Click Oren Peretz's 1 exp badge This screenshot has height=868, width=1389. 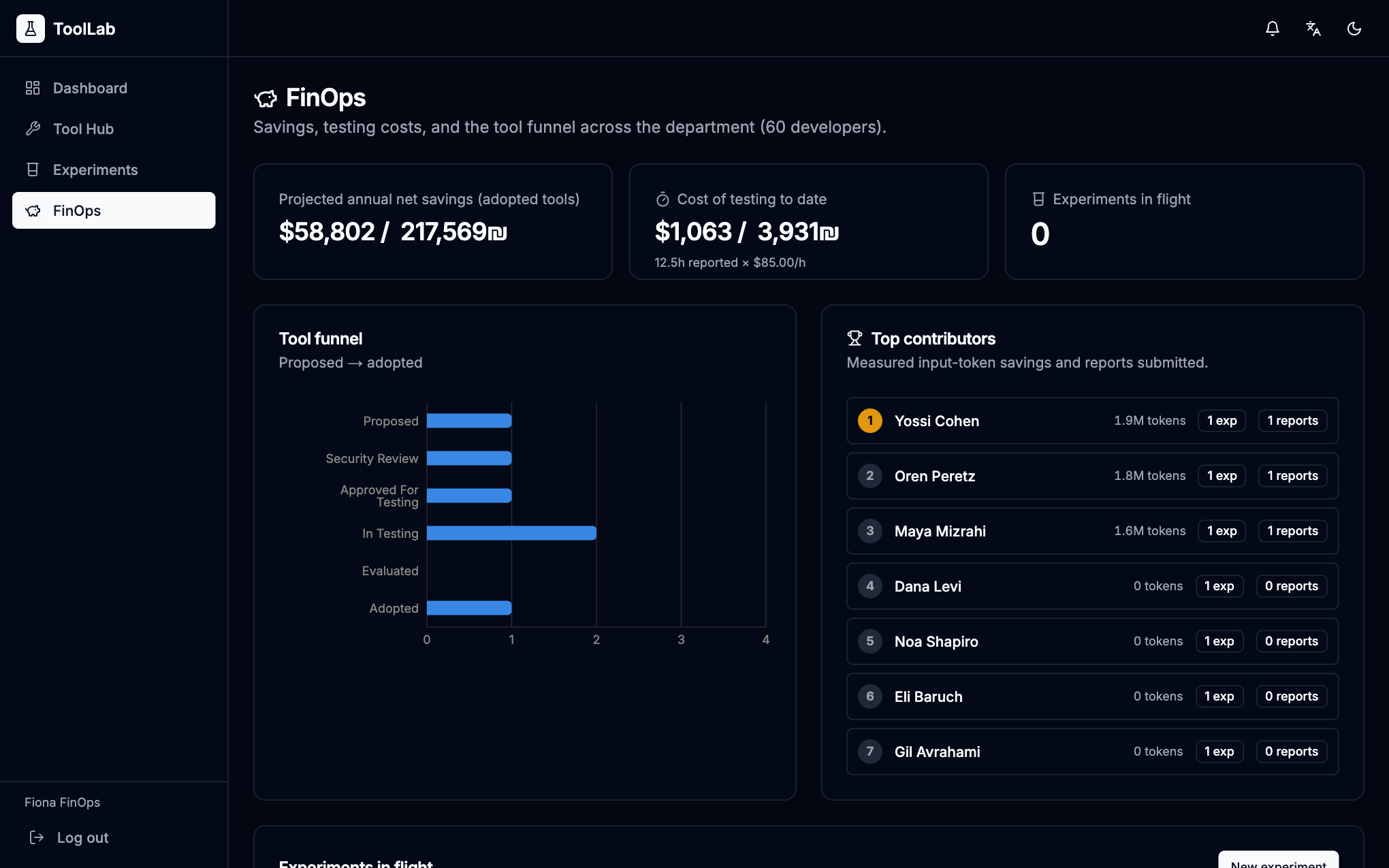pos(1222,476)
